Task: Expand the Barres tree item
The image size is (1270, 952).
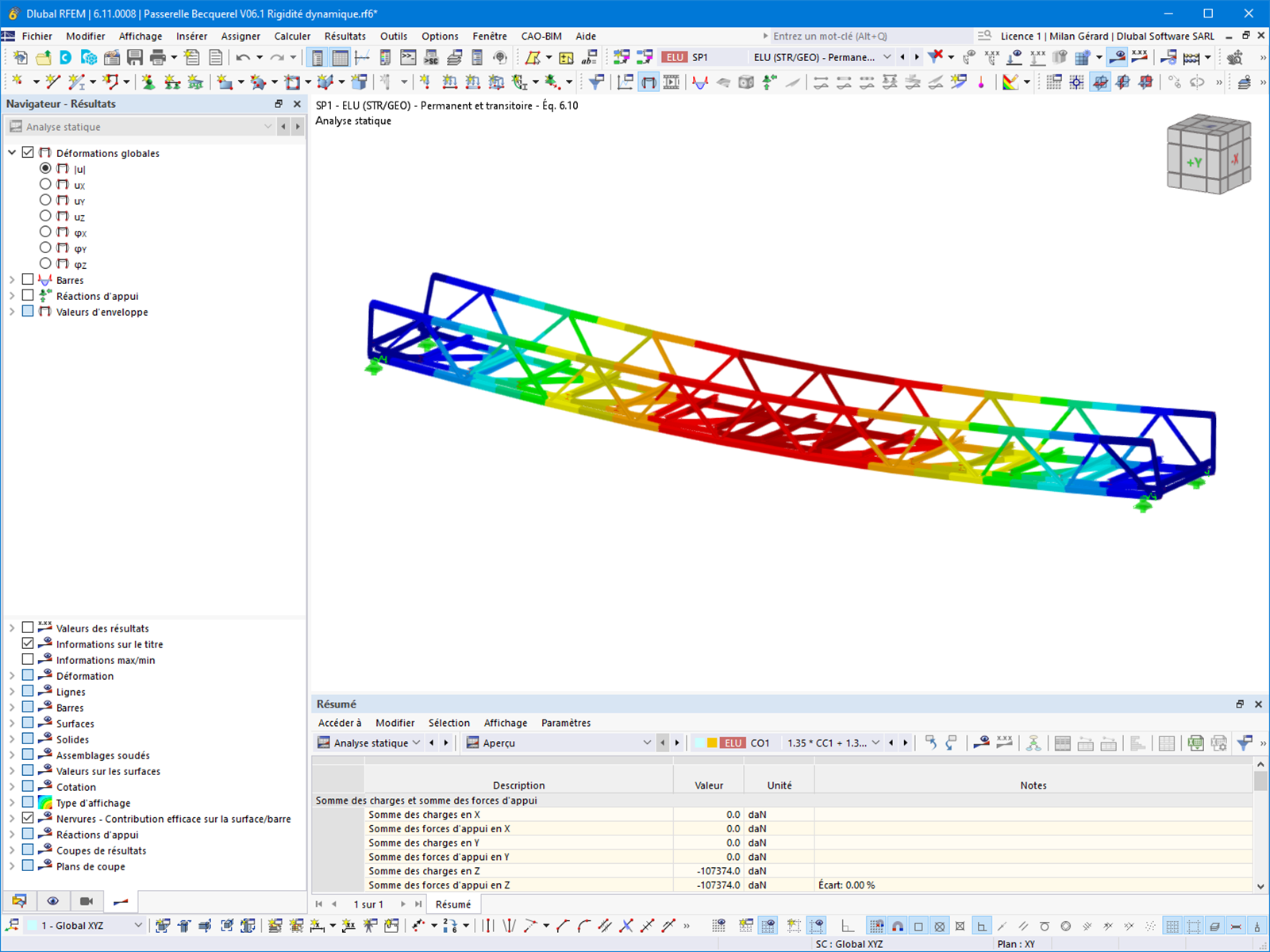Action: coord(12,279)
